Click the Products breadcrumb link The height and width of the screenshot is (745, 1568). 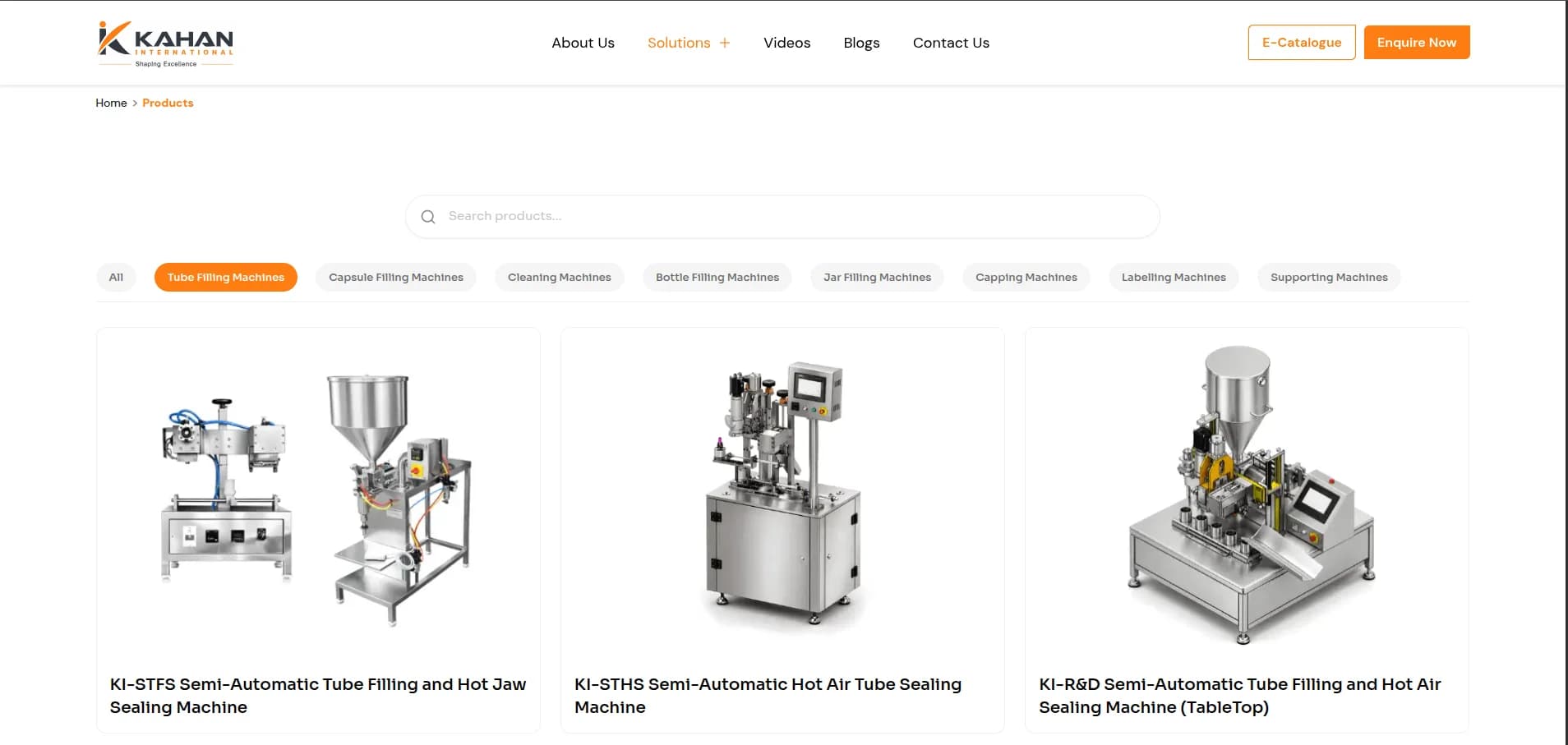[x=168, y=103]
